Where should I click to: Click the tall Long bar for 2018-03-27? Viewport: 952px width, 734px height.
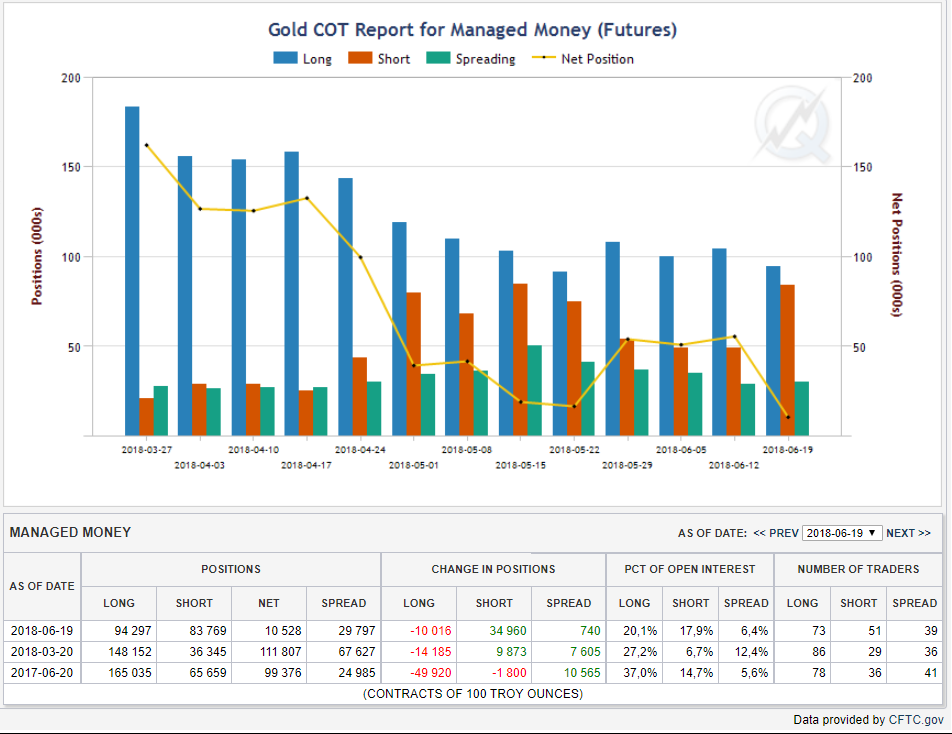pos(132,271)
